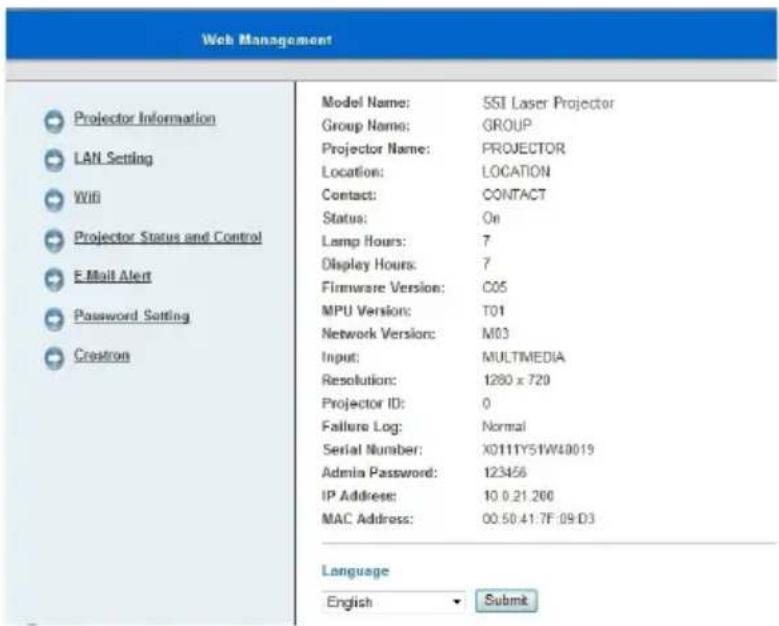779x626 pixels.
Task: Select the Input value MULTIMEDIA
Action: point(524,357)
